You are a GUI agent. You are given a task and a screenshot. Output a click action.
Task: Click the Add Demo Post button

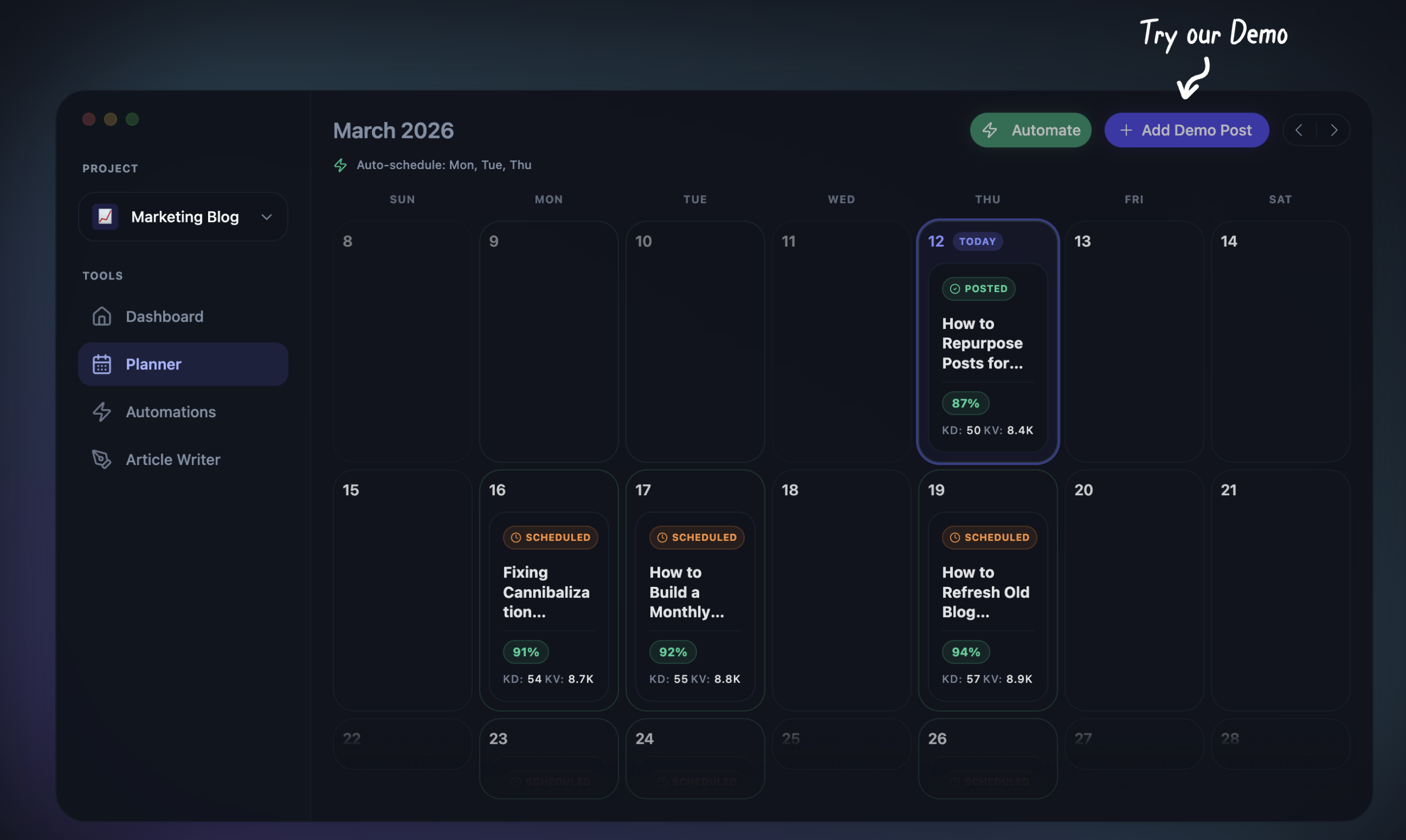coord(1186,130)
